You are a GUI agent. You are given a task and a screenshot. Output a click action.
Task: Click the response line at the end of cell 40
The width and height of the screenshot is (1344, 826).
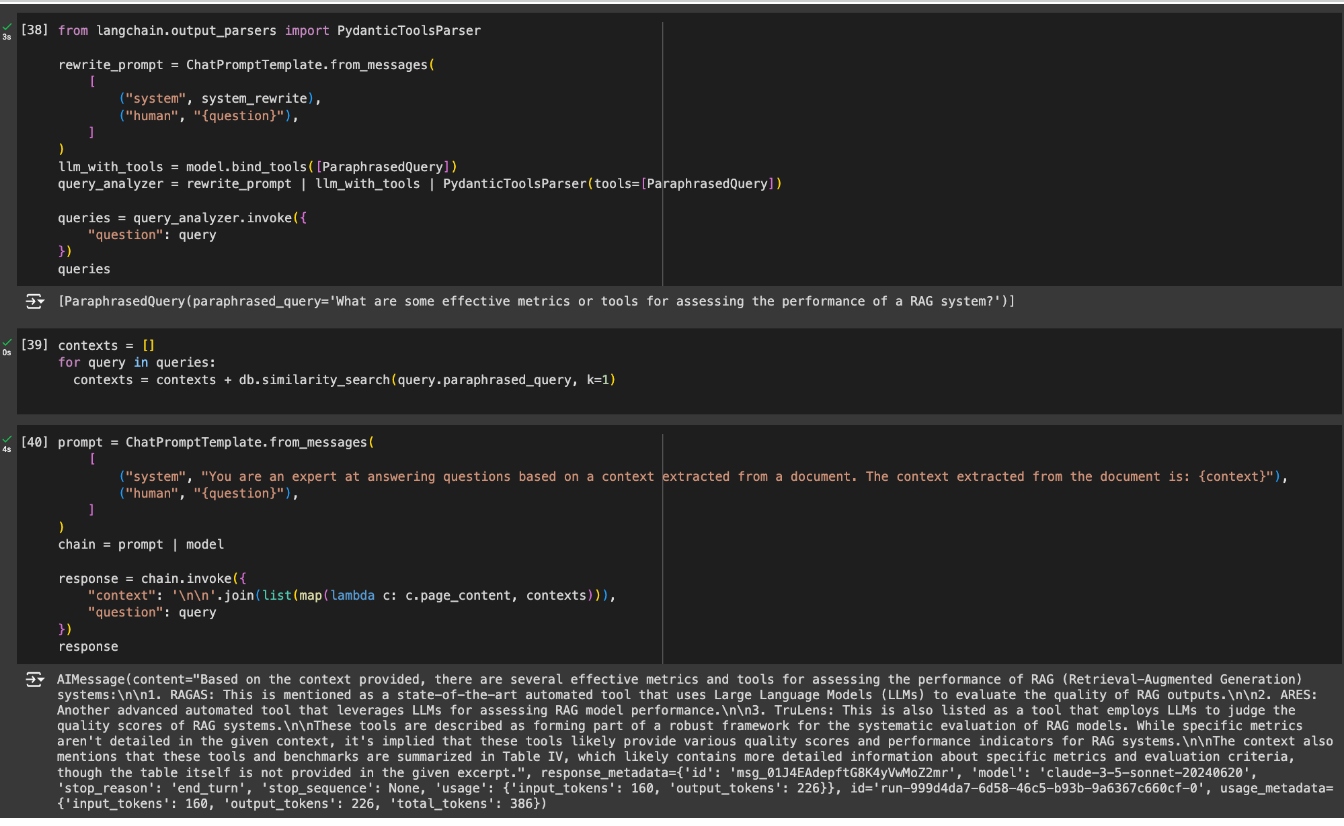click(x=90, y=646)
